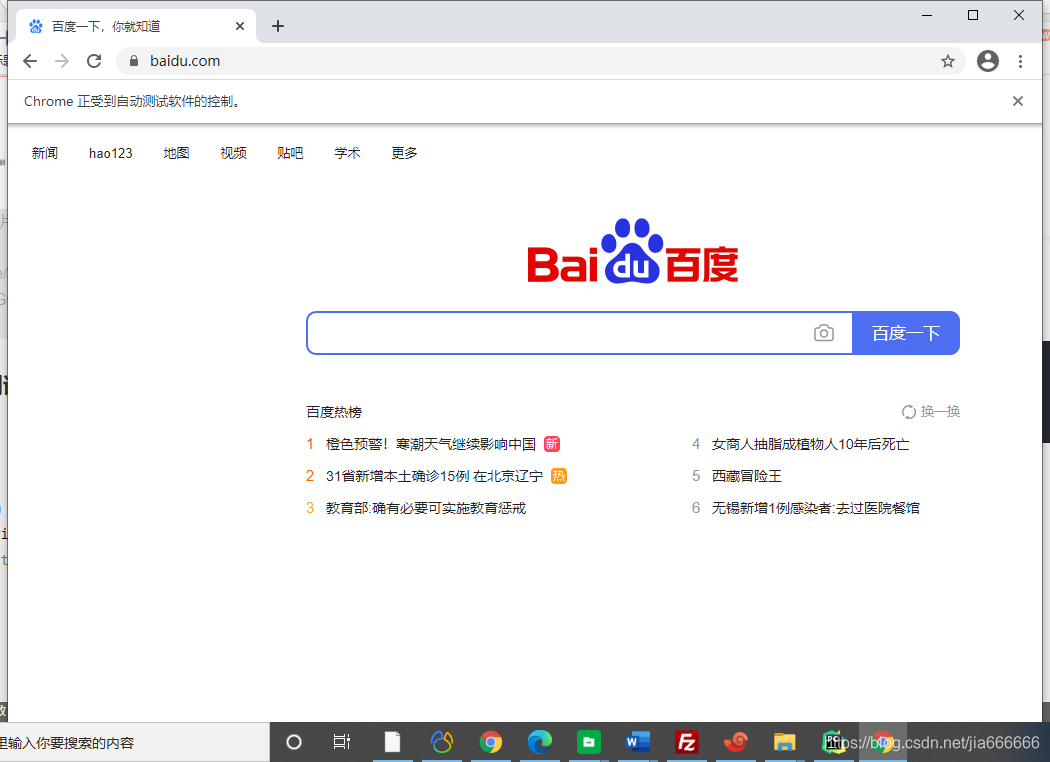Screen dimensions: 1050x762
Task: Open the 学术 link
Action: 348,153
